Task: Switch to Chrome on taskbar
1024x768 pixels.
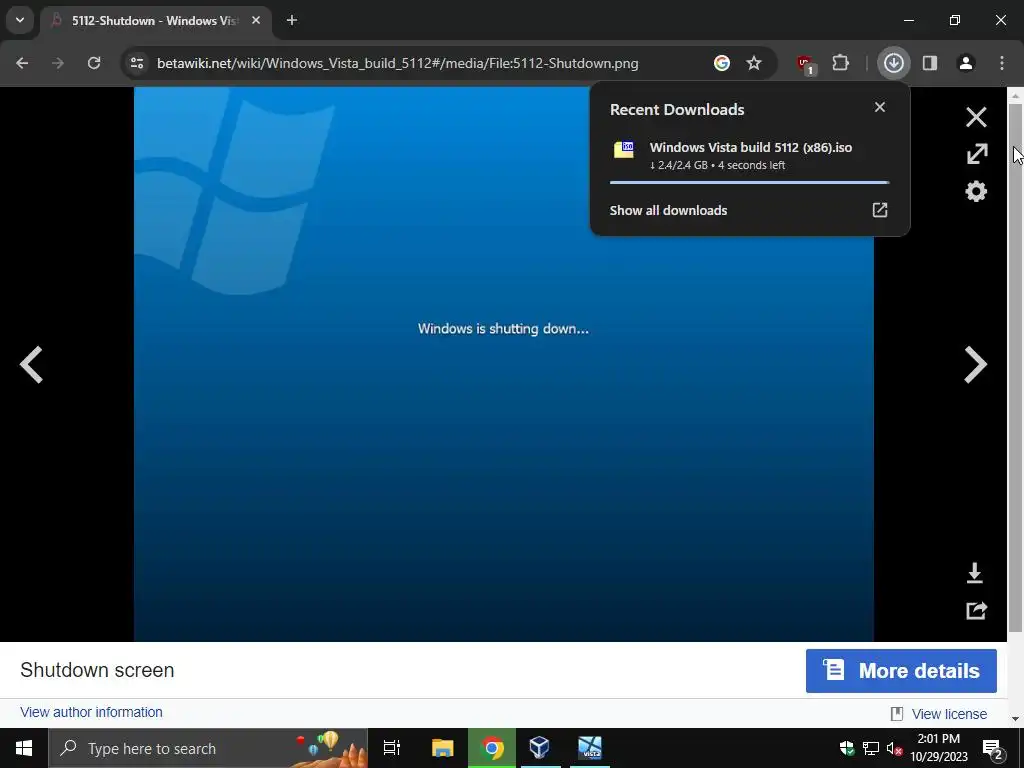Action: (x=492, y=748)
